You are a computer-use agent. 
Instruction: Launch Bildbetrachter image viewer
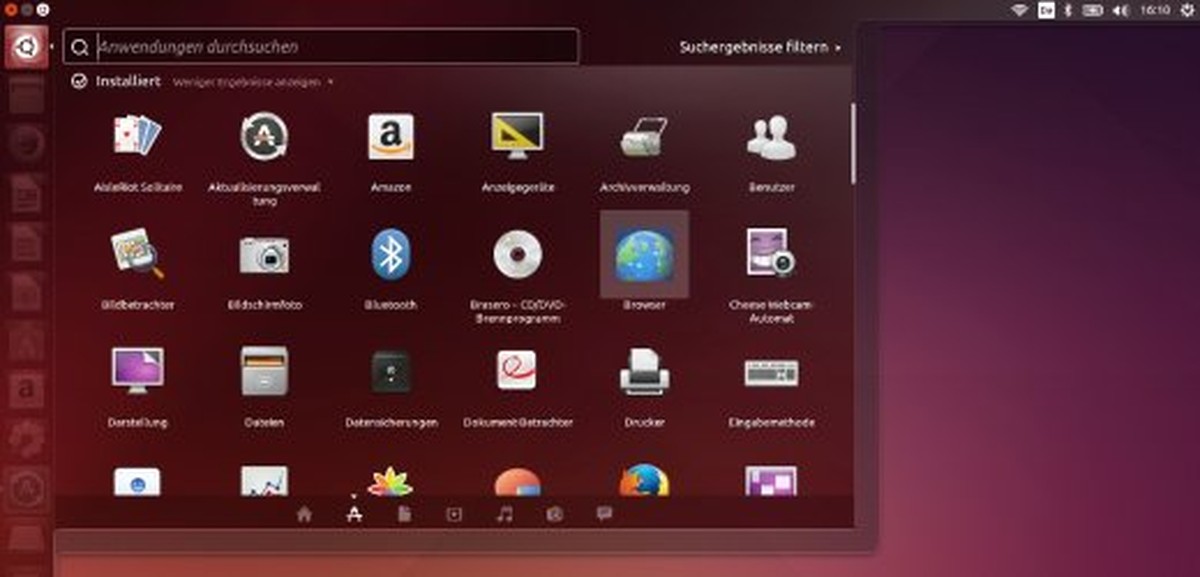[x=138, y=254]
